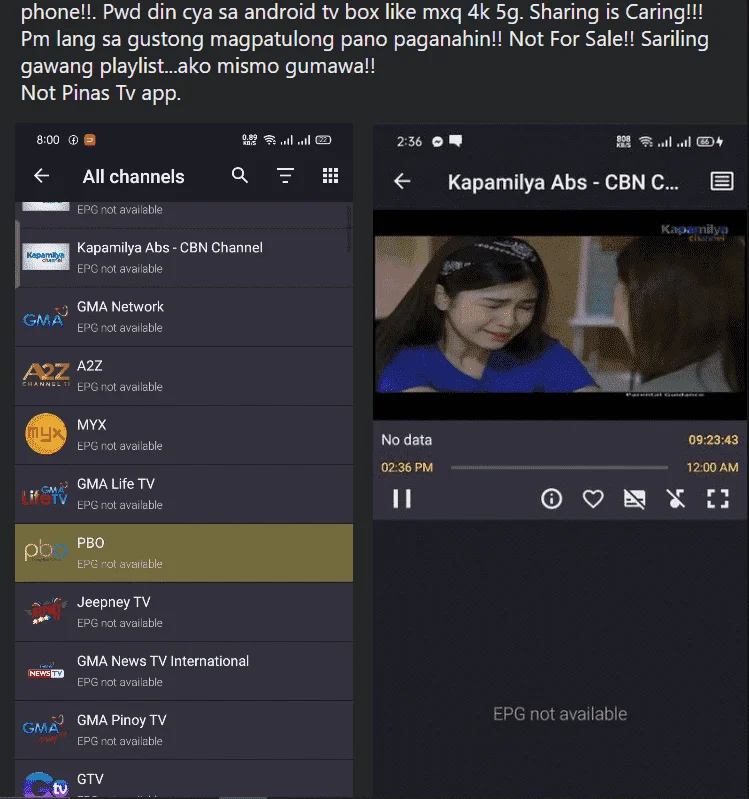Select Kapamilya Abs - CBN Channel row
Image resolution: width=749 pixels, height=799 pixels.
point(184,258)
